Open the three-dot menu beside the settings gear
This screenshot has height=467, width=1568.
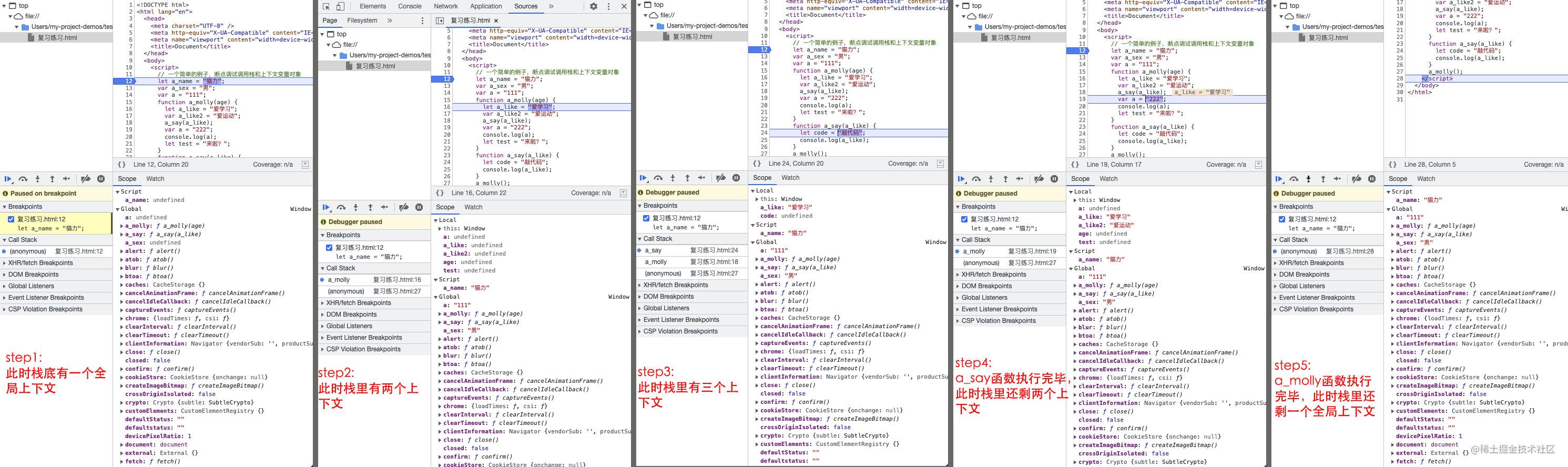coord(609,6)
